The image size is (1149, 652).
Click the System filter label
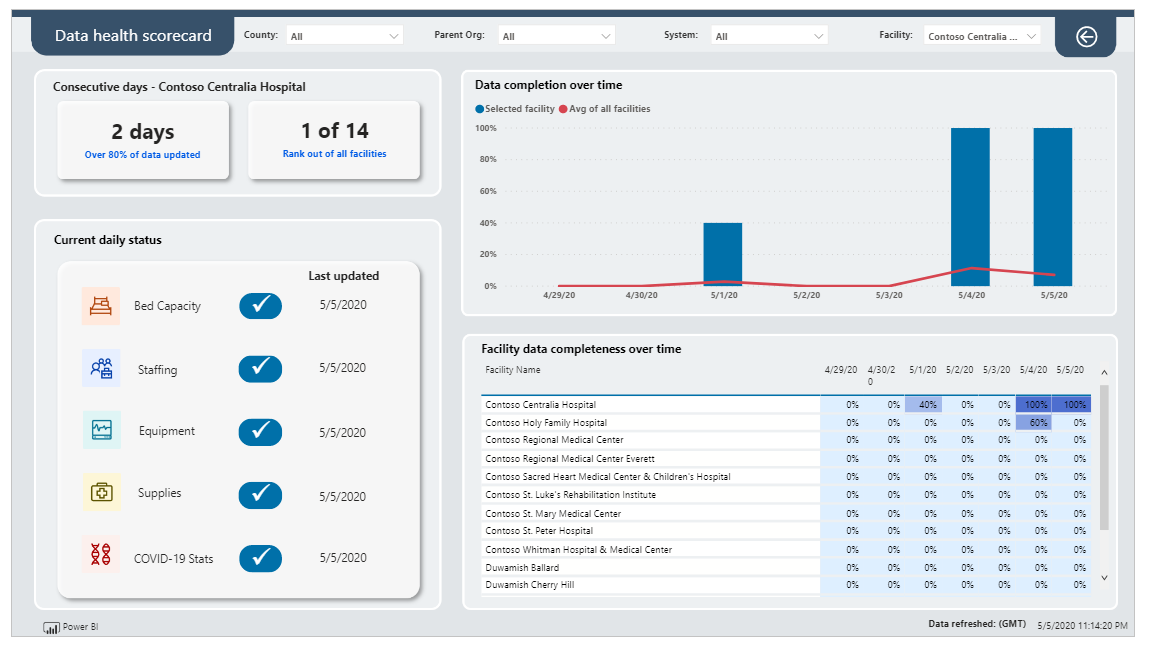pos(682,34)
